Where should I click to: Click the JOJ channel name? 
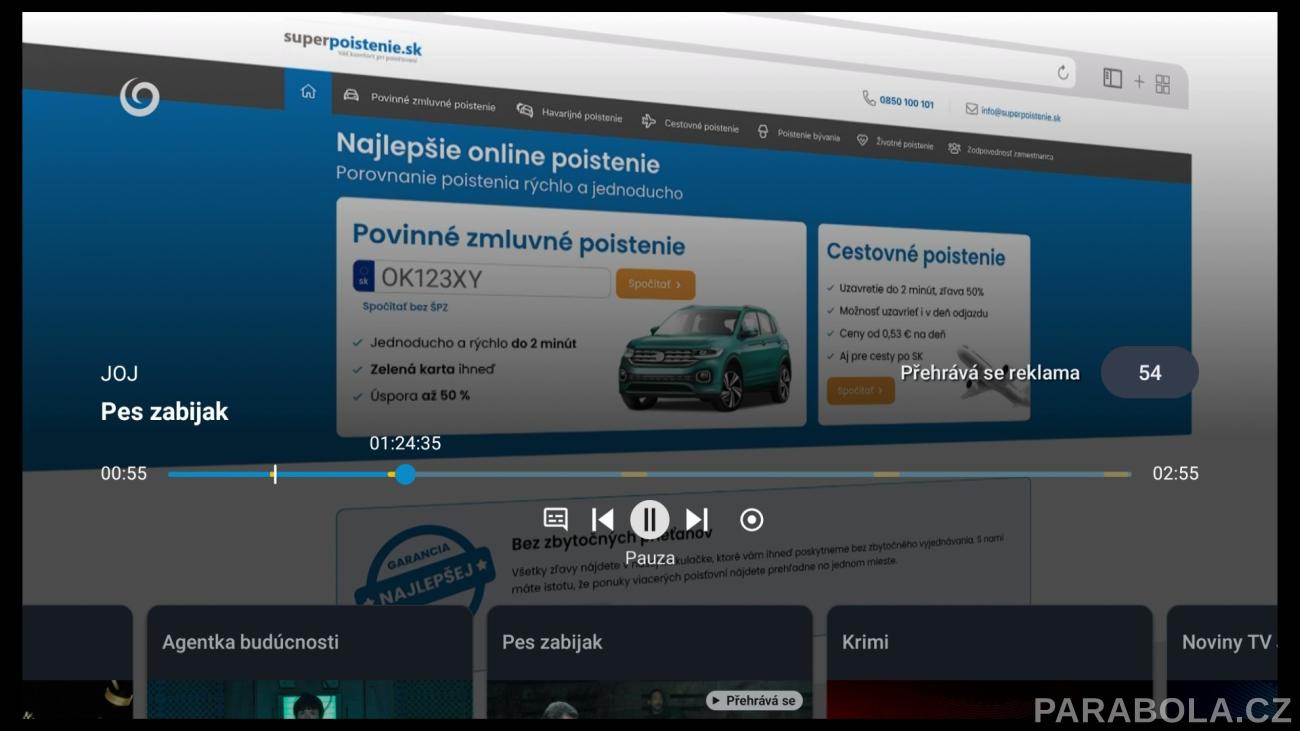pos(120,374)
